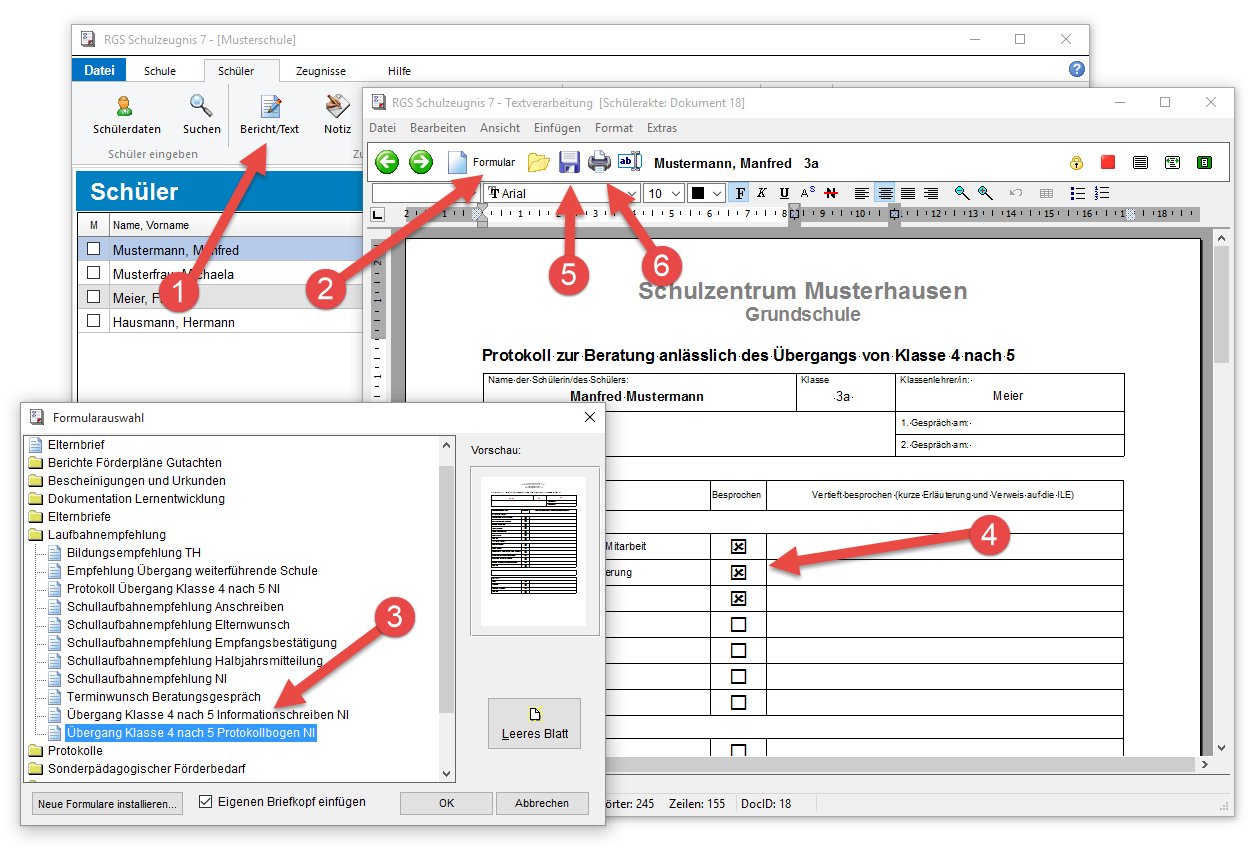The width and height of the screenshot is (1260, 858).
Task: Uncheck Eigenen Briefkopf einfügen
Action: [207, 802]
